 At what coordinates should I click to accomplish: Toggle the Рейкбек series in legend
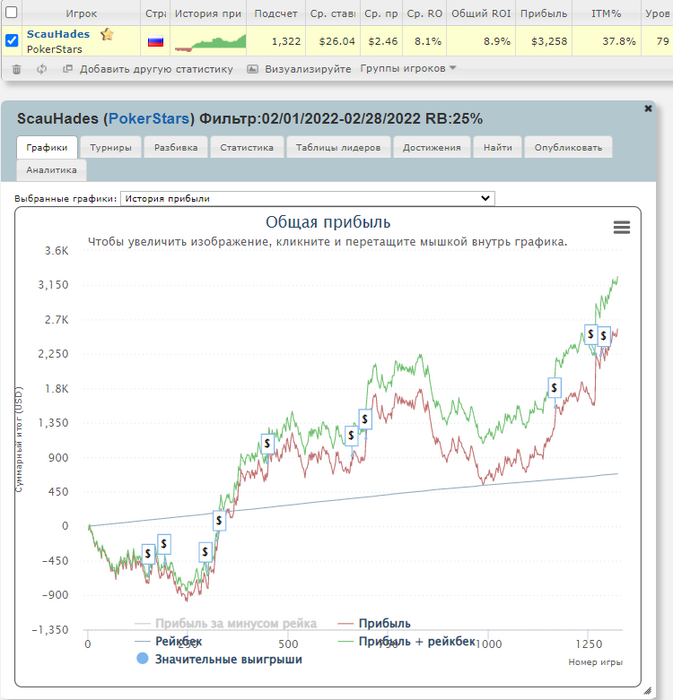pos(168,642)
